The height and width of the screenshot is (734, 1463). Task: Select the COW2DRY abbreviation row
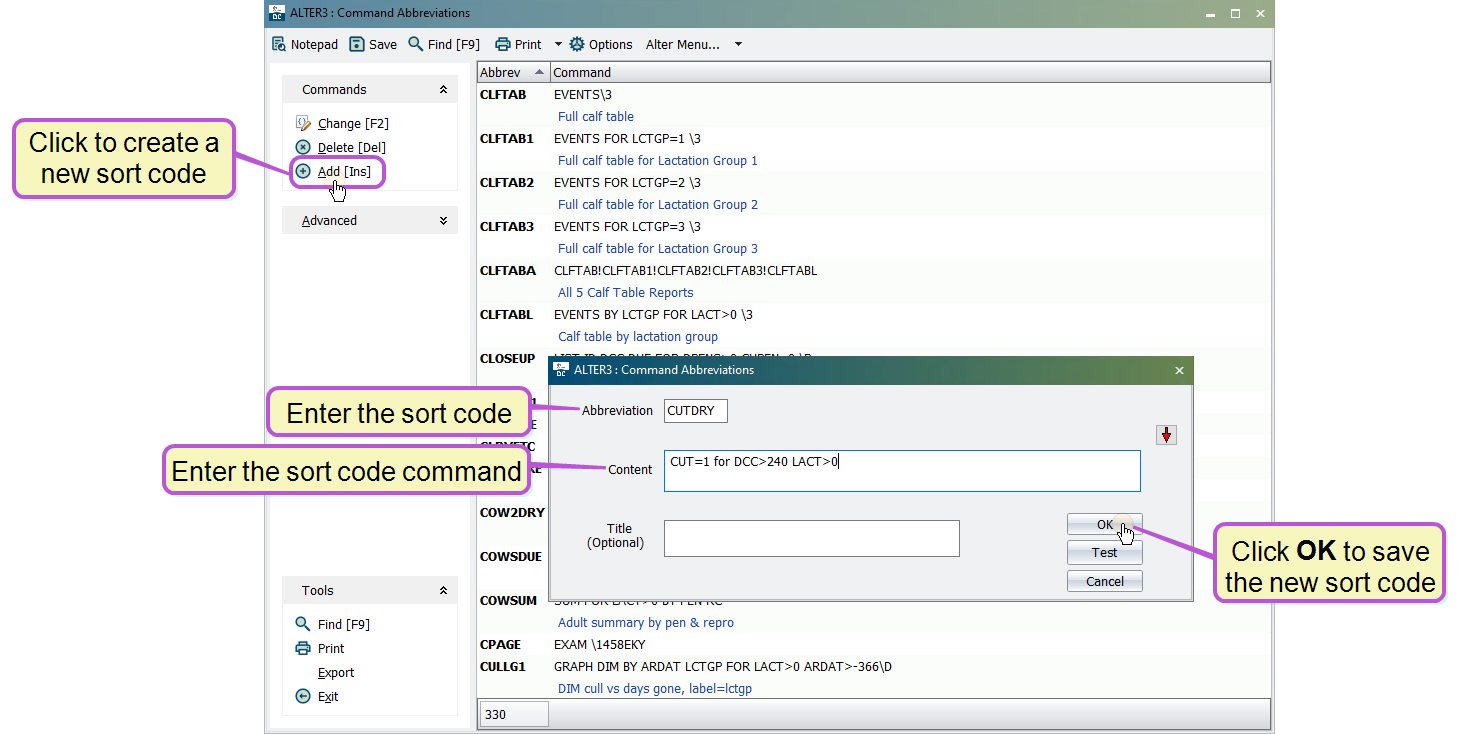tap(512, 513)
